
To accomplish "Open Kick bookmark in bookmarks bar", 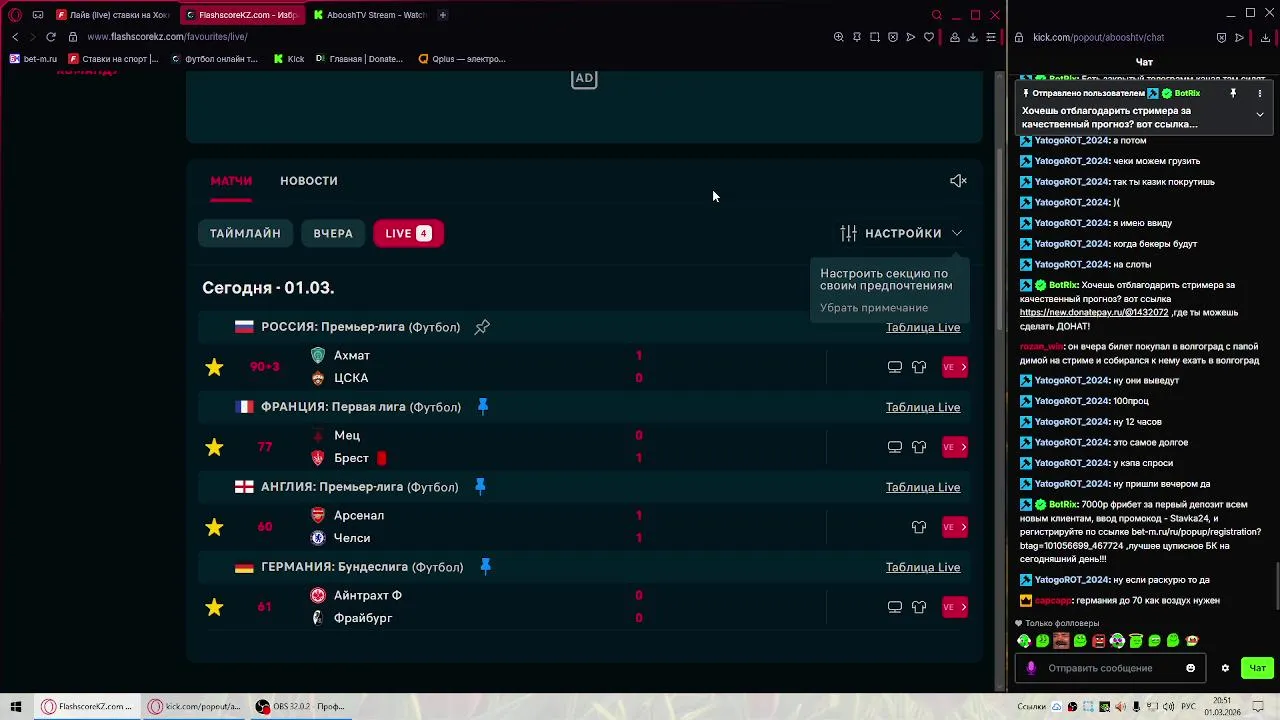I will tap(289, 59).
